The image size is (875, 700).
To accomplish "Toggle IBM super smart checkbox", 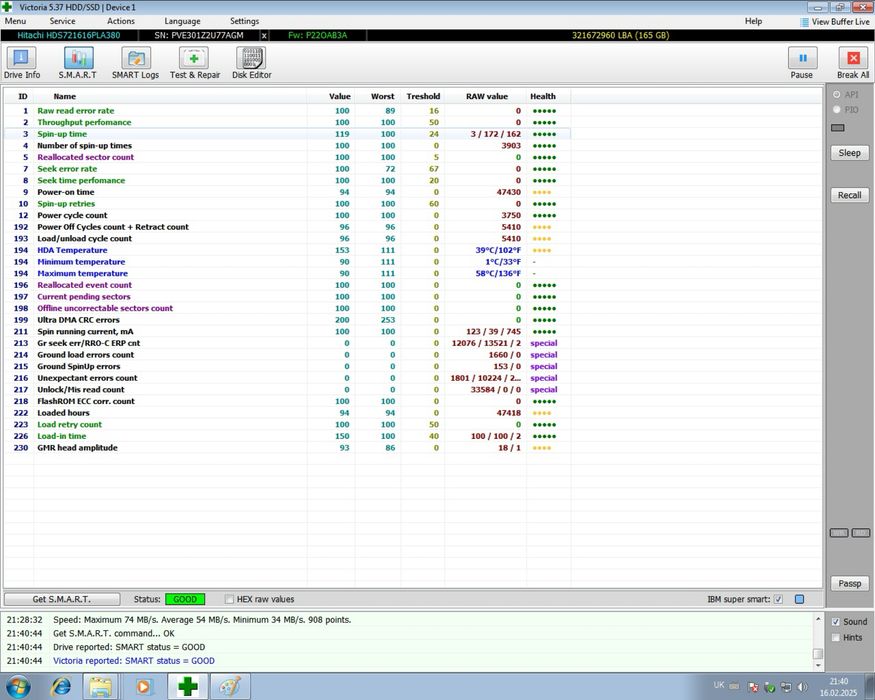I will click(779, 600).
